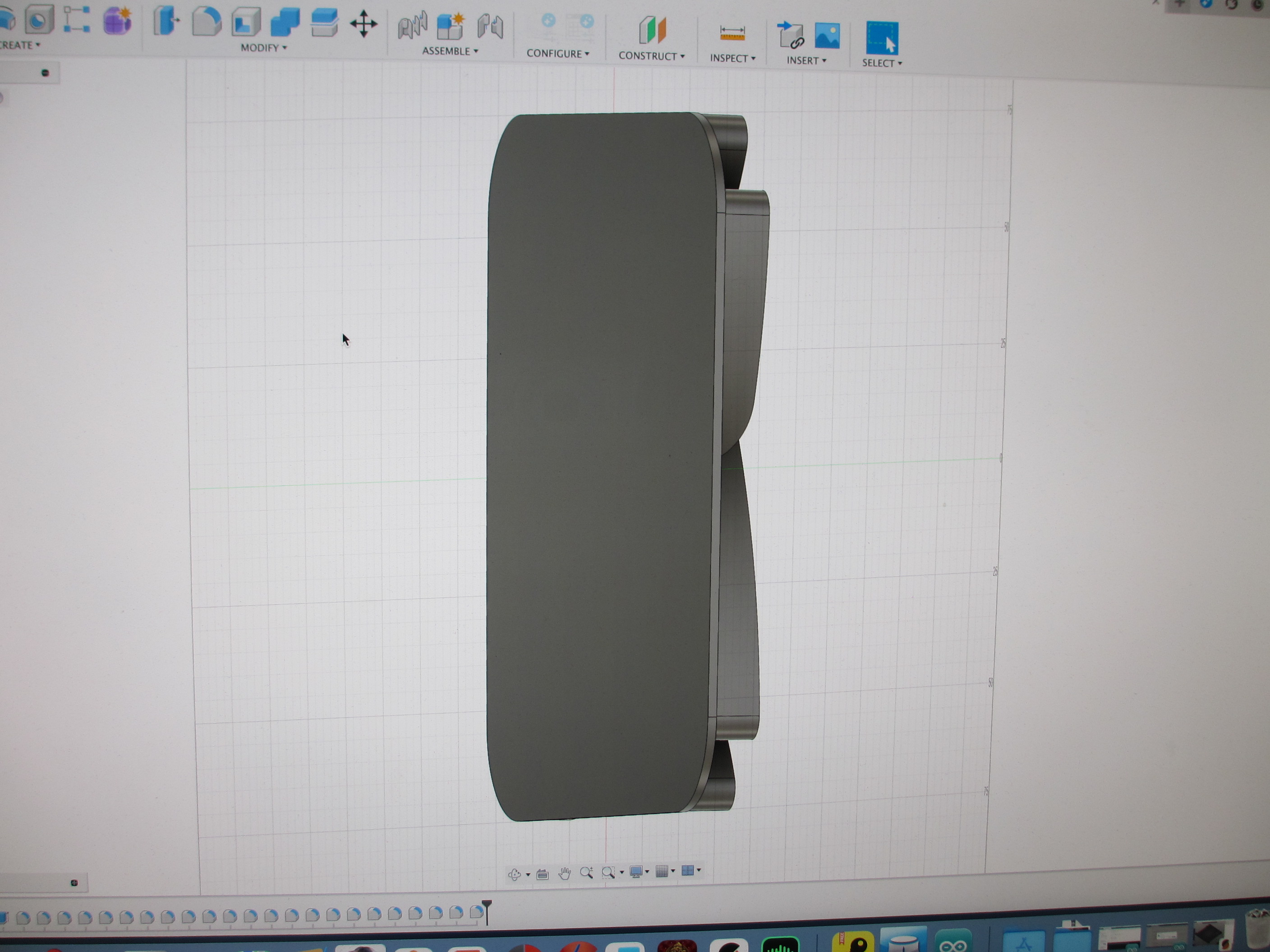Open the ASSEMBLE dropdown menu
Viewport: 1270px width, 952px height.
coord(450,51)
